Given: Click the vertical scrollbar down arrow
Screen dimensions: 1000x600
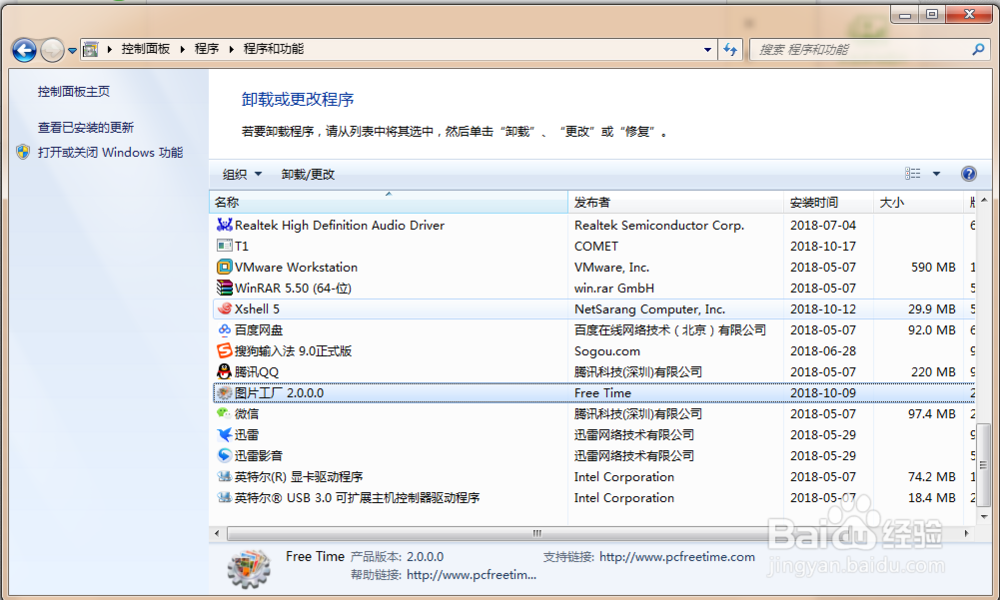Looking at the screenshot, I should 984,516.
